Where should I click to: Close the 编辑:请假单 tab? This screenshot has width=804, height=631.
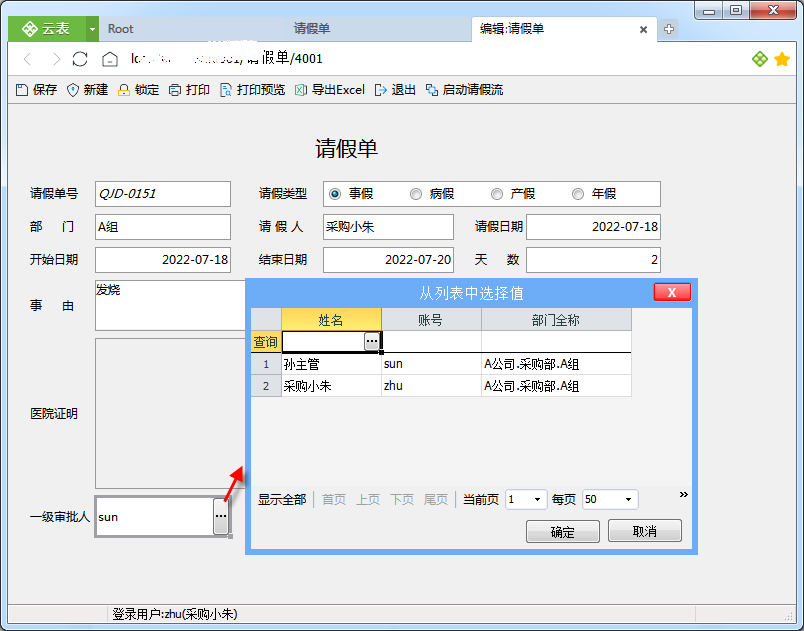pos(643,30)
